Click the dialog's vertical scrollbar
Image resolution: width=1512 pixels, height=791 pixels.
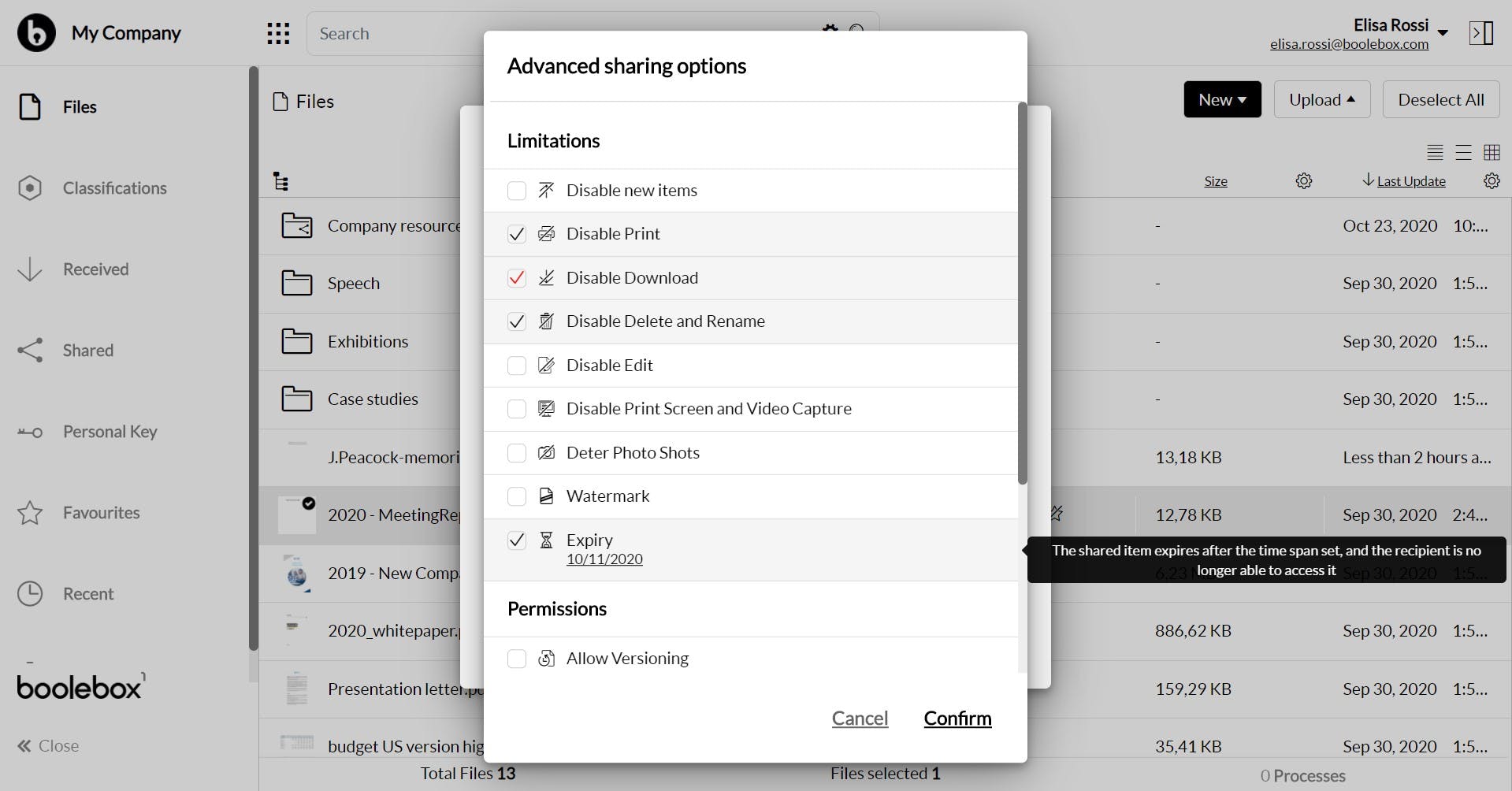[1023, 293]
